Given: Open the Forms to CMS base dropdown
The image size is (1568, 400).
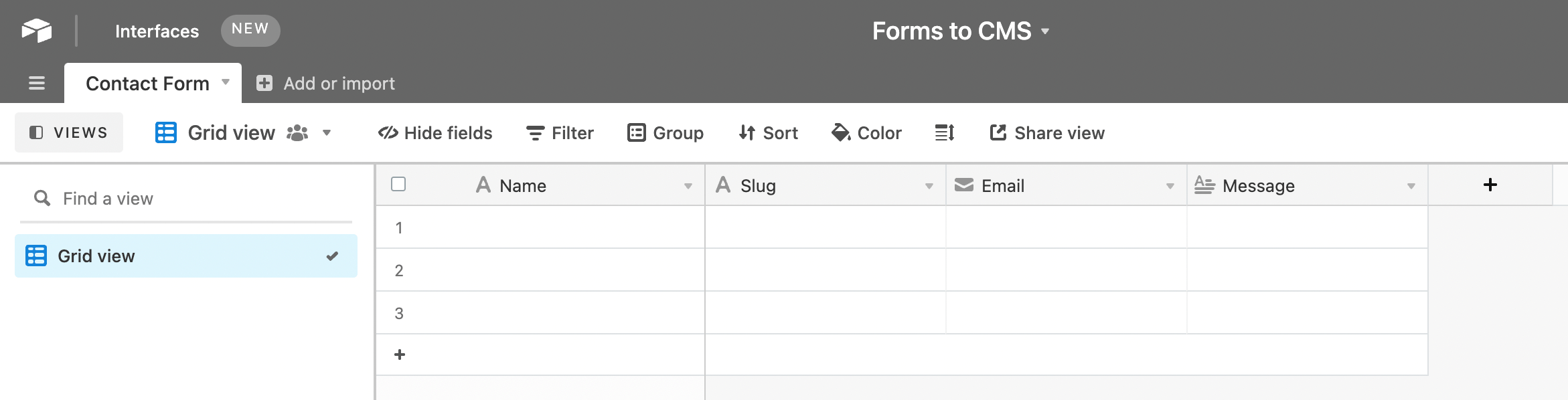Looking at the screenshot, I should (x=960, y=31).
